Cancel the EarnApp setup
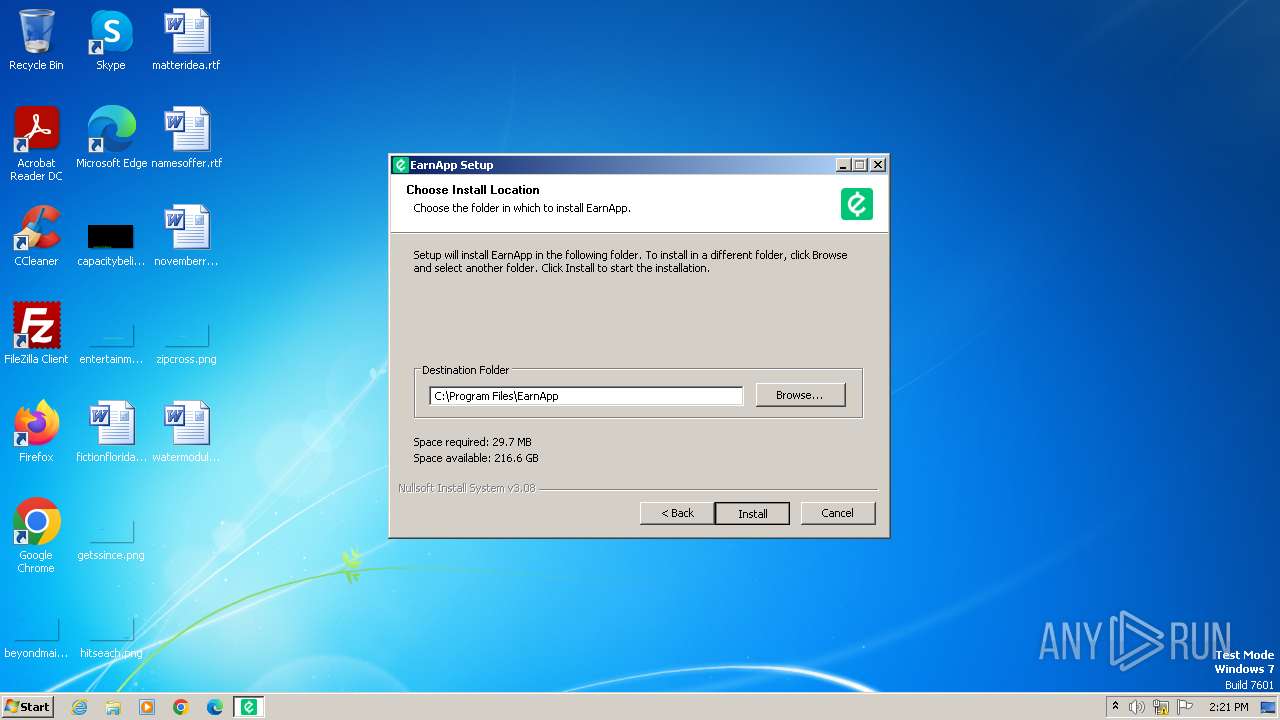The width and height of the screenshot is (1280, 720). [838, 513]
